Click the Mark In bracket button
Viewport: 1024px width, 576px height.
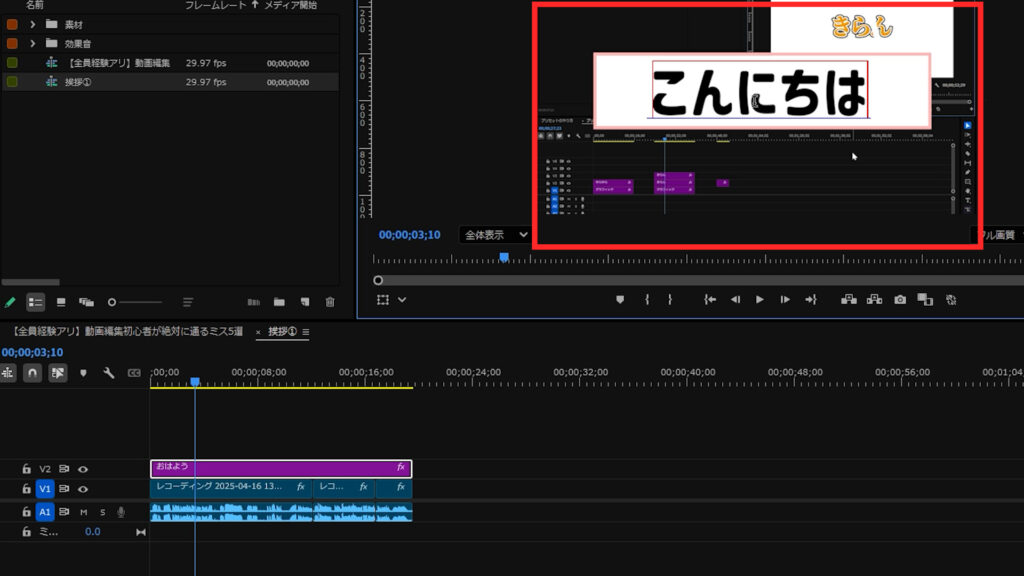[x=647, y=299]
